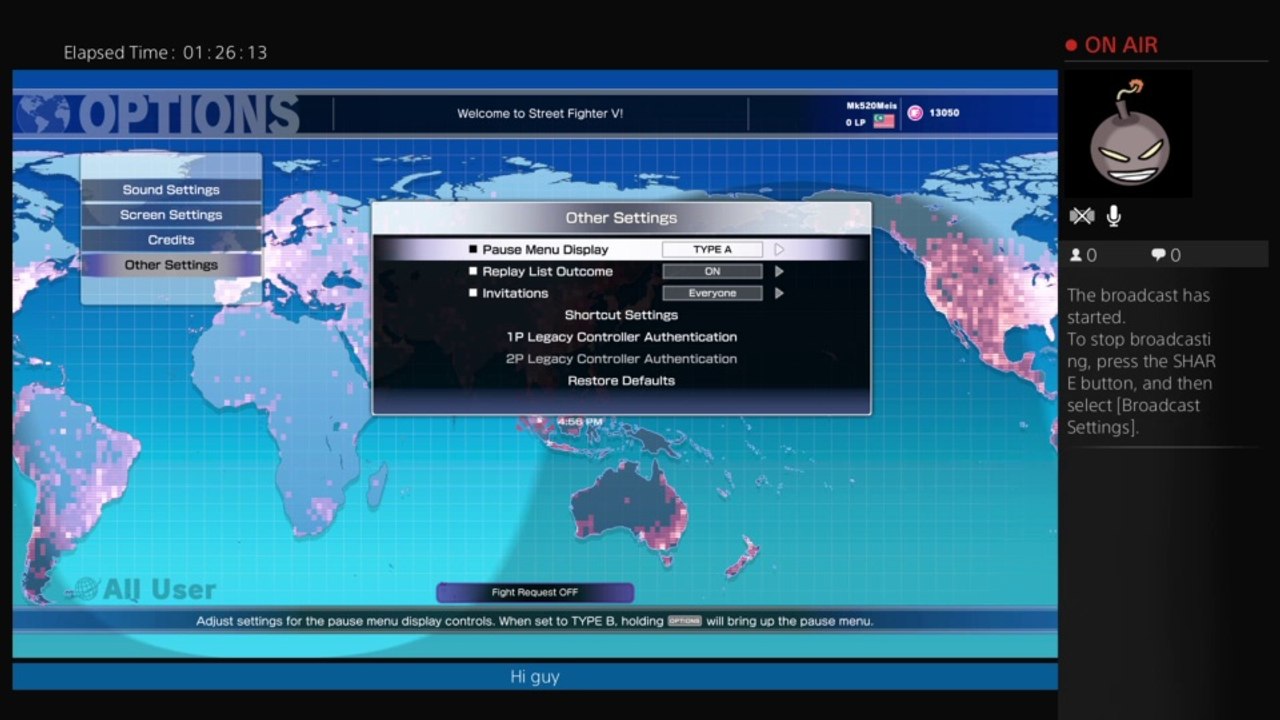Click the Replay List Outcome ON value
Viewport: 1280px width, 720px height.
point(712,272)
